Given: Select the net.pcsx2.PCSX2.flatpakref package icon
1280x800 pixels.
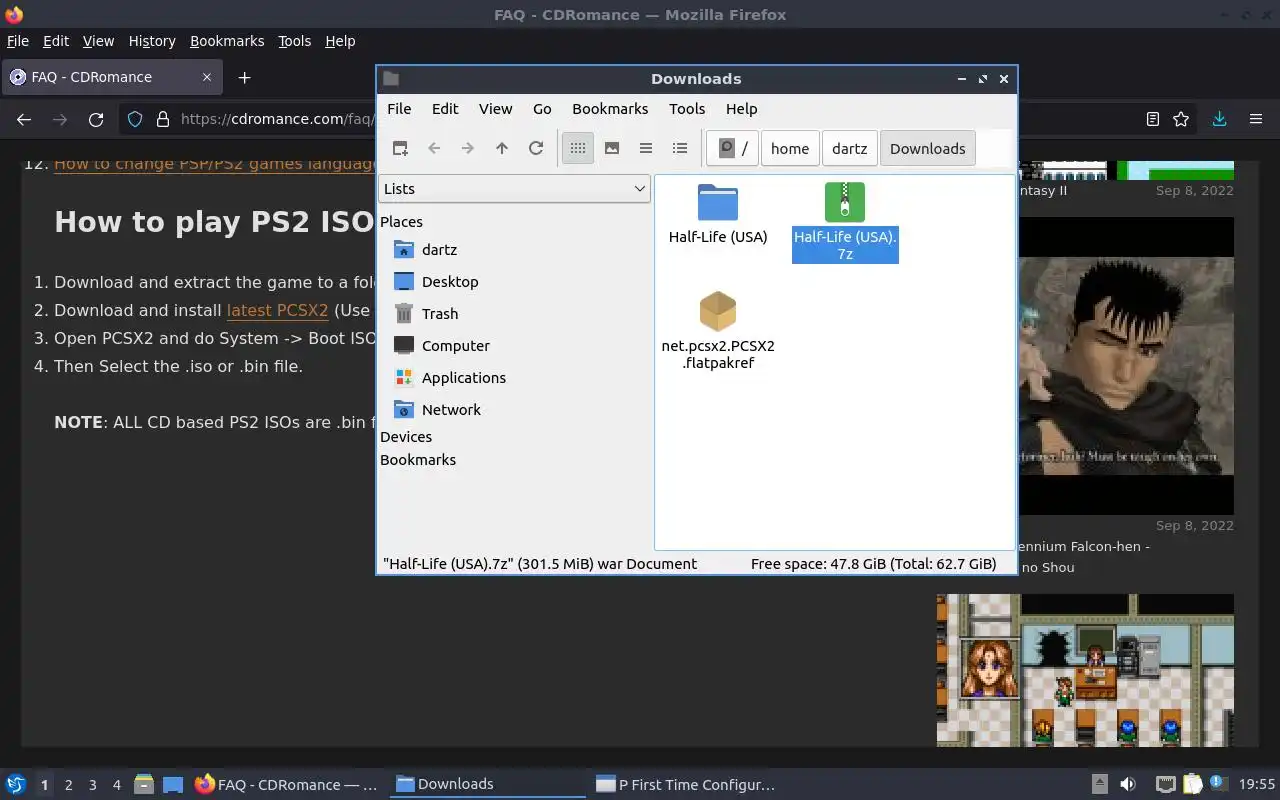Looking at the screenshot, I should coord(718,311).
